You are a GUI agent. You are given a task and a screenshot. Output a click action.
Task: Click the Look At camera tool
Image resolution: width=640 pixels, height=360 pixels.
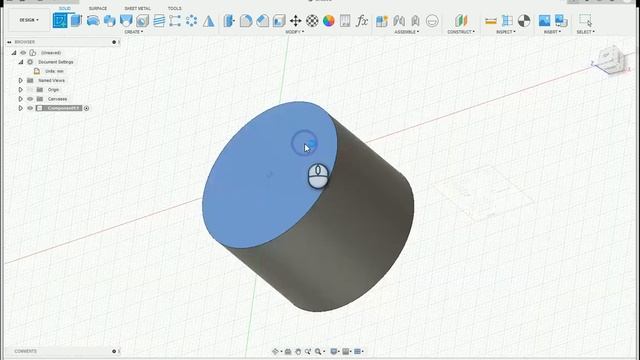(288, 351)
